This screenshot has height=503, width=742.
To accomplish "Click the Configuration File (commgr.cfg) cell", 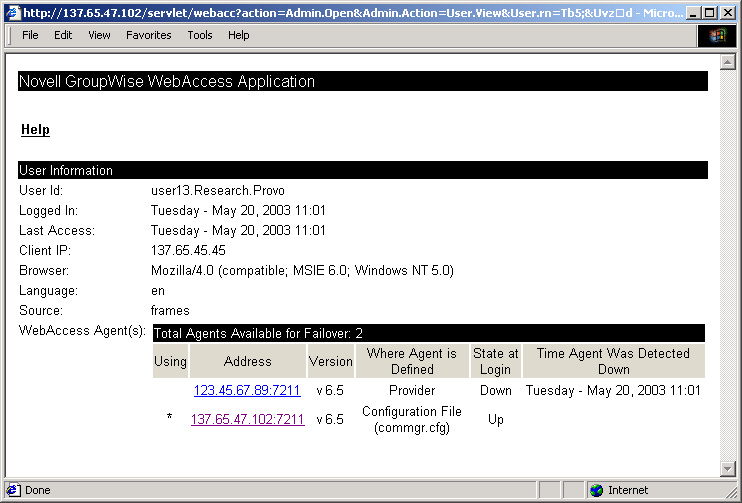I will (412, 419).
